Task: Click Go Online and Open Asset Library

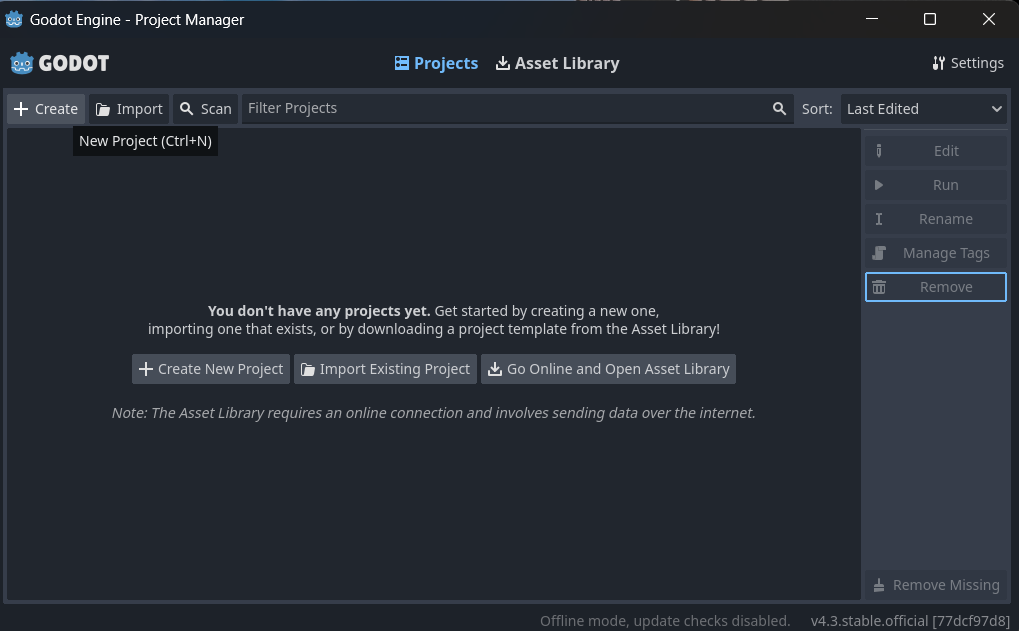Action: 608,369
